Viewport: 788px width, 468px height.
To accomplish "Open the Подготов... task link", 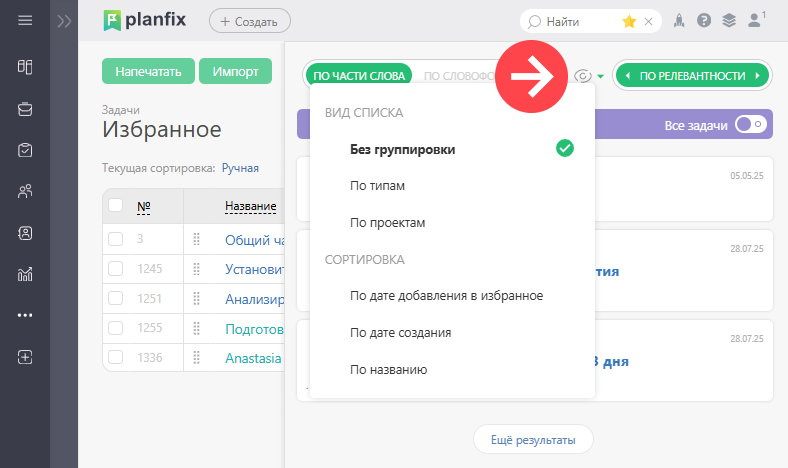I will coord(255,329).
